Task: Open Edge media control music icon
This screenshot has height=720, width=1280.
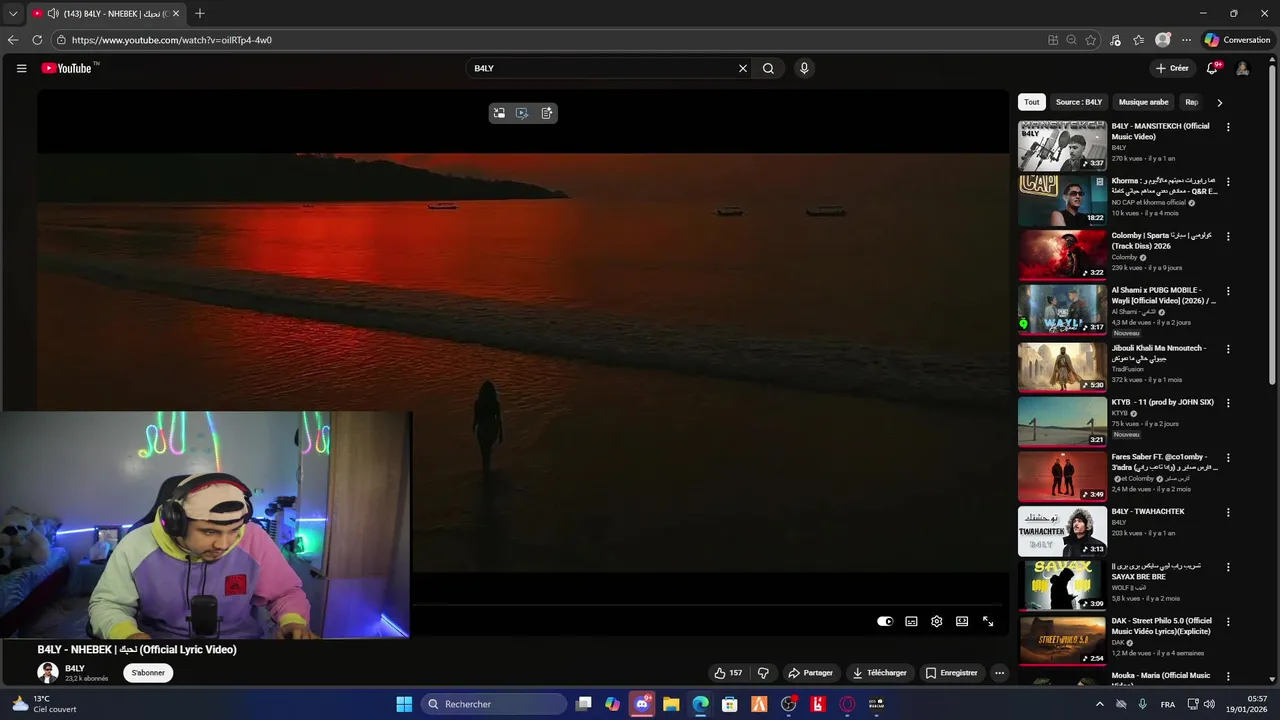Action: tap(1116, 40)
